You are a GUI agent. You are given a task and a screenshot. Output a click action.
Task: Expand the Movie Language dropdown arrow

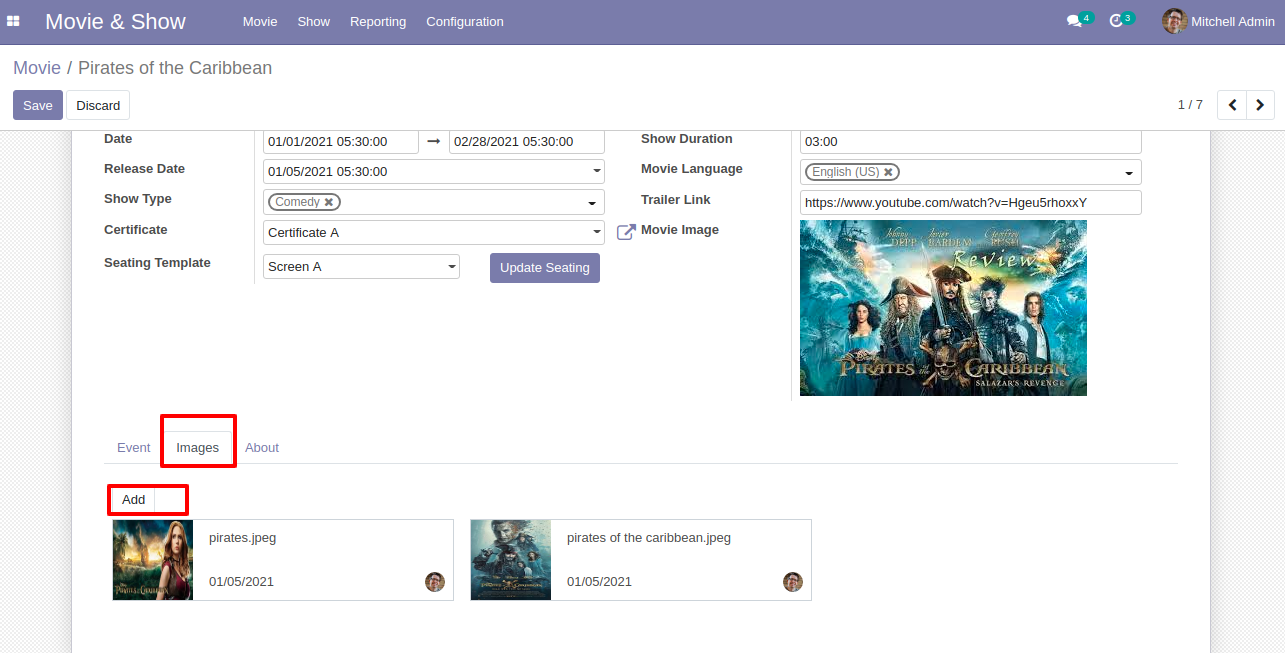[1129, 173]
